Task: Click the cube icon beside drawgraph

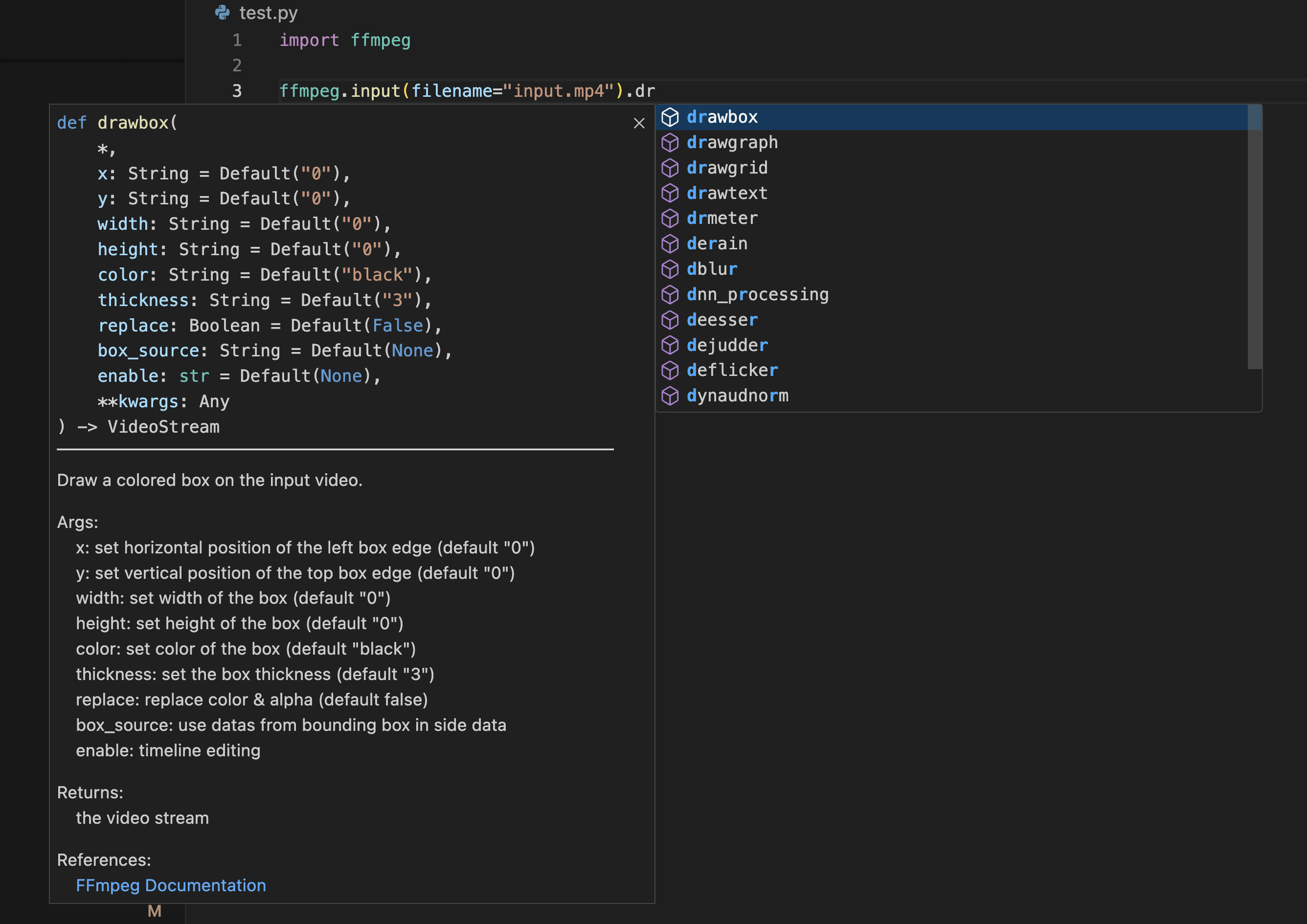Action: [x=671, y=142]
